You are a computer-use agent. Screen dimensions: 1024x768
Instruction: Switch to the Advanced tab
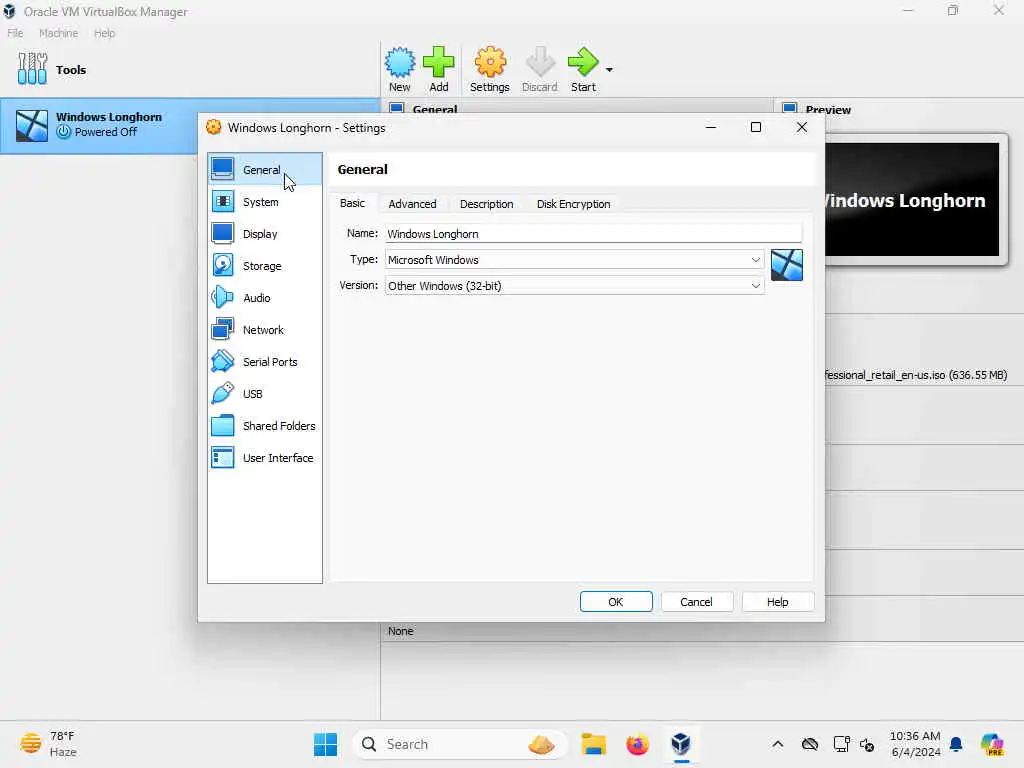[x=412, y=204]
